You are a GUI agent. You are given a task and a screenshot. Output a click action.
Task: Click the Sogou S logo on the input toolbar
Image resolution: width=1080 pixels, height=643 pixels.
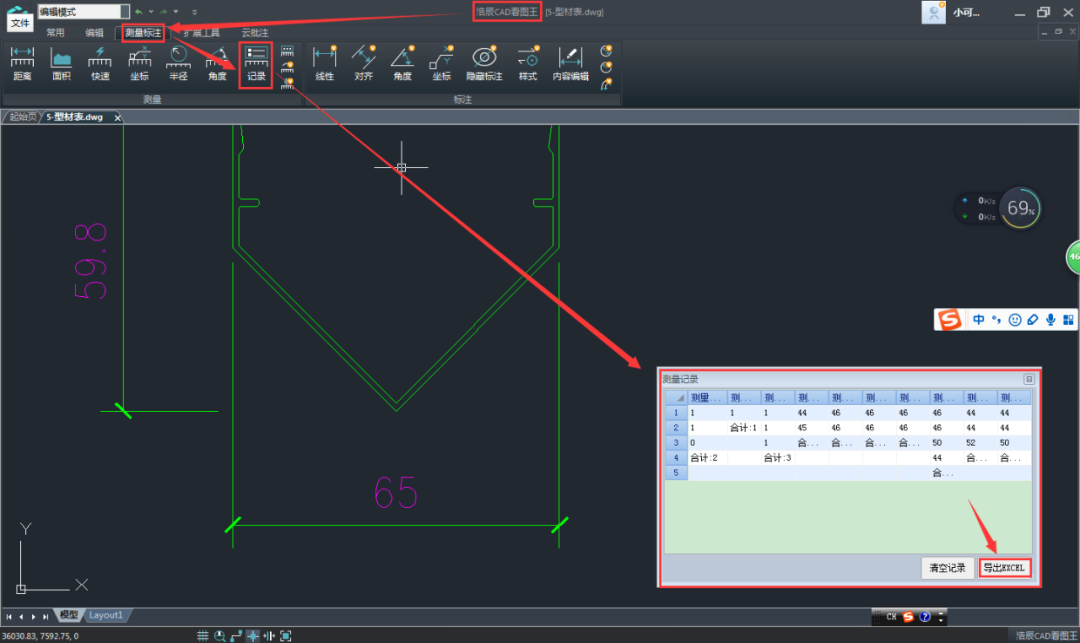click(x=950, y=319)
